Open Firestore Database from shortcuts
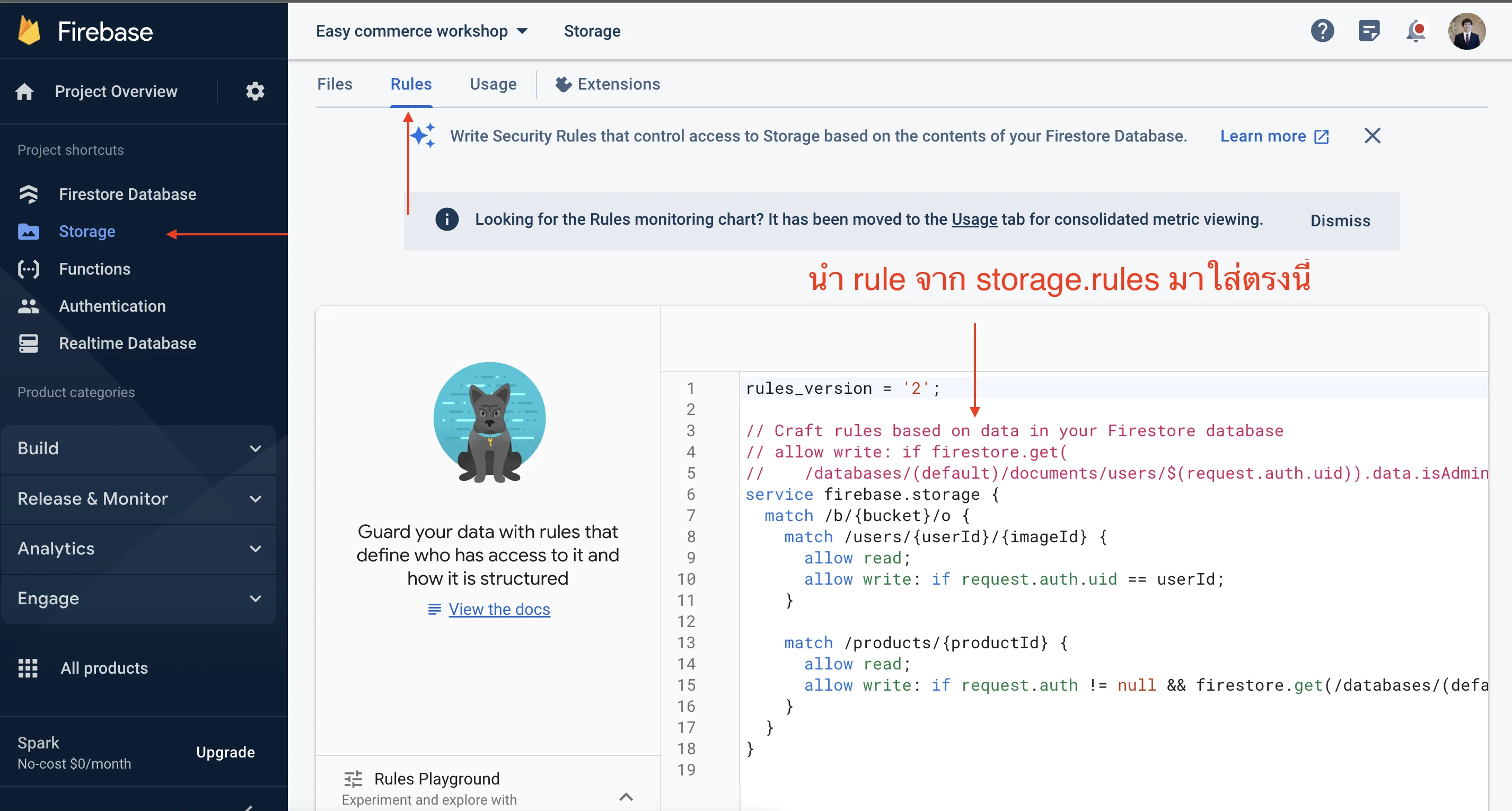 127,194
